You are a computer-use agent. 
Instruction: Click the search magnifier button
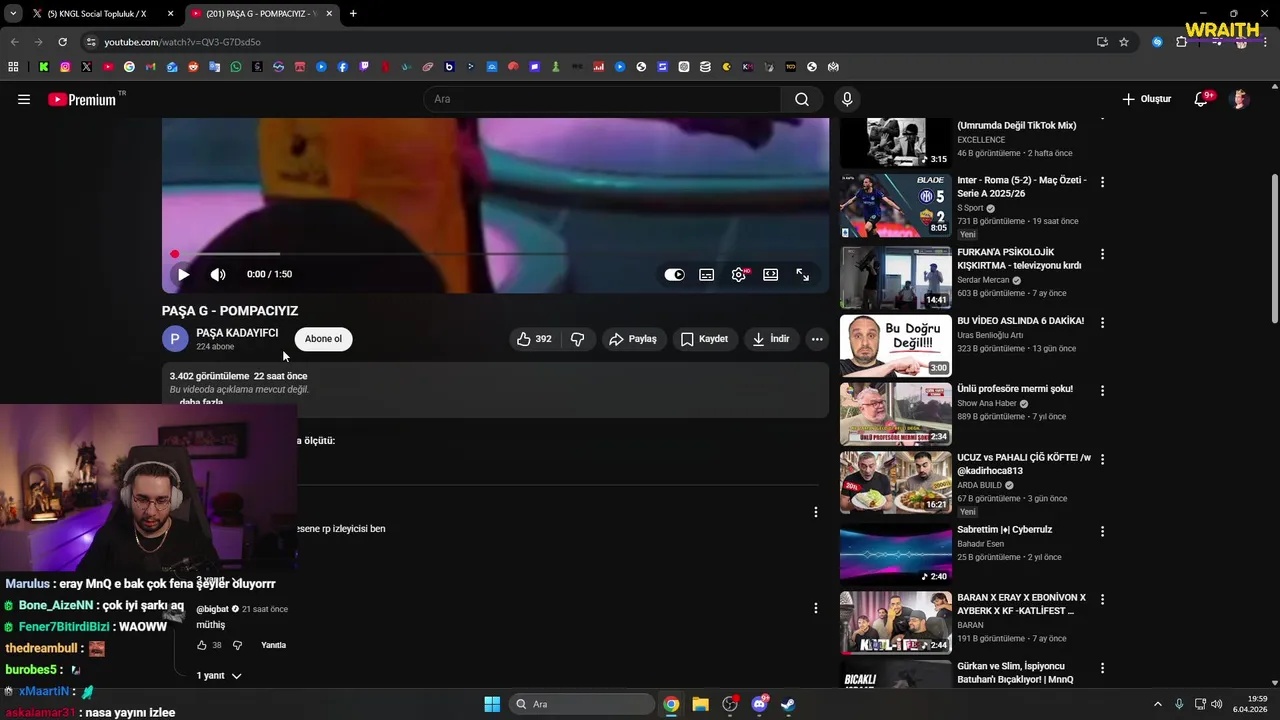(801, 99)
